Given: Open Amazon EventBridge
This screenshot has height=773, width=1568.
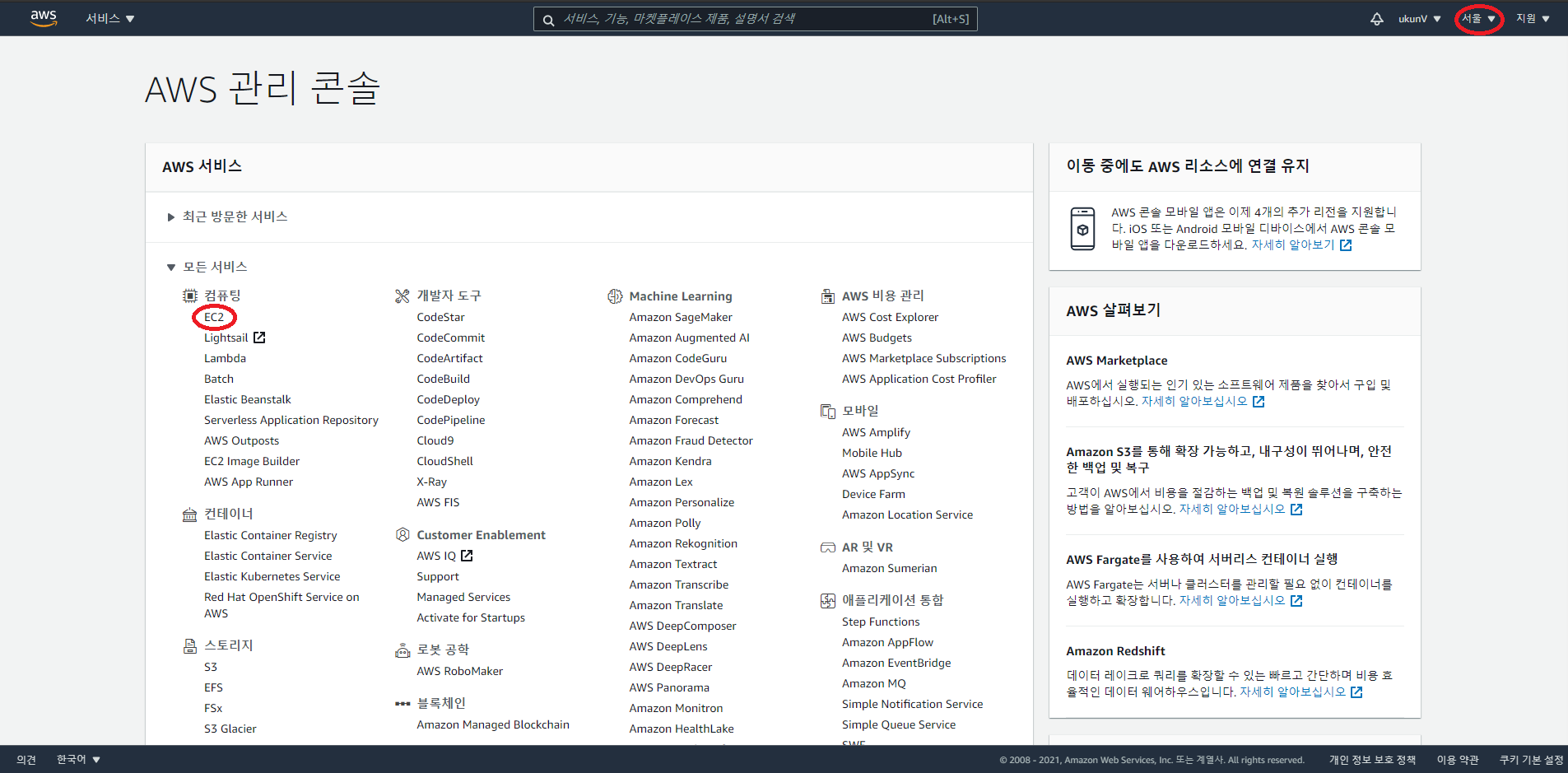Looking at the screenshot, I should (896, 663).
